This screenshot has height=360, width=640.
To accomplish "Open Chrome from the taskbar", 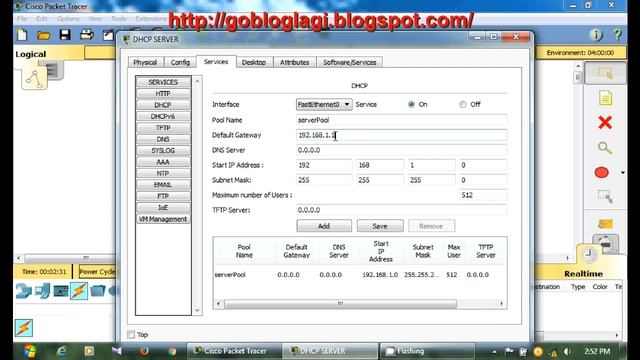I will pos(172,351).
